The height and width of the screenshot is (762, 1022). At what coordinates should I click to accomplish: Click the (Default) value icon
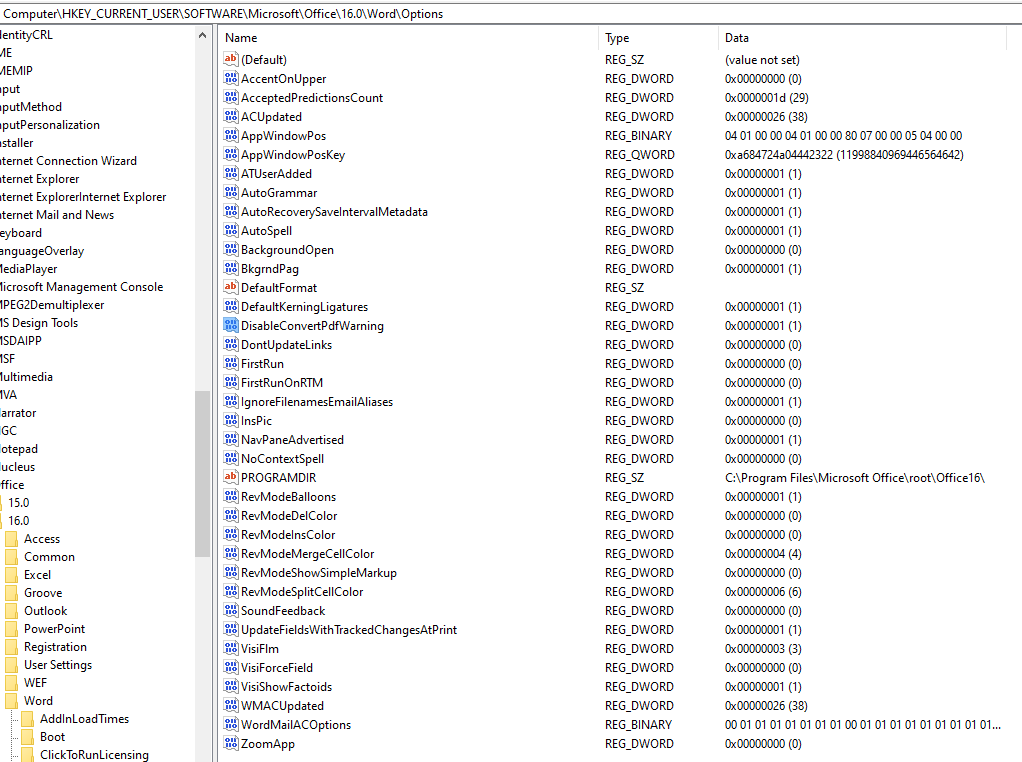[230, 59]
